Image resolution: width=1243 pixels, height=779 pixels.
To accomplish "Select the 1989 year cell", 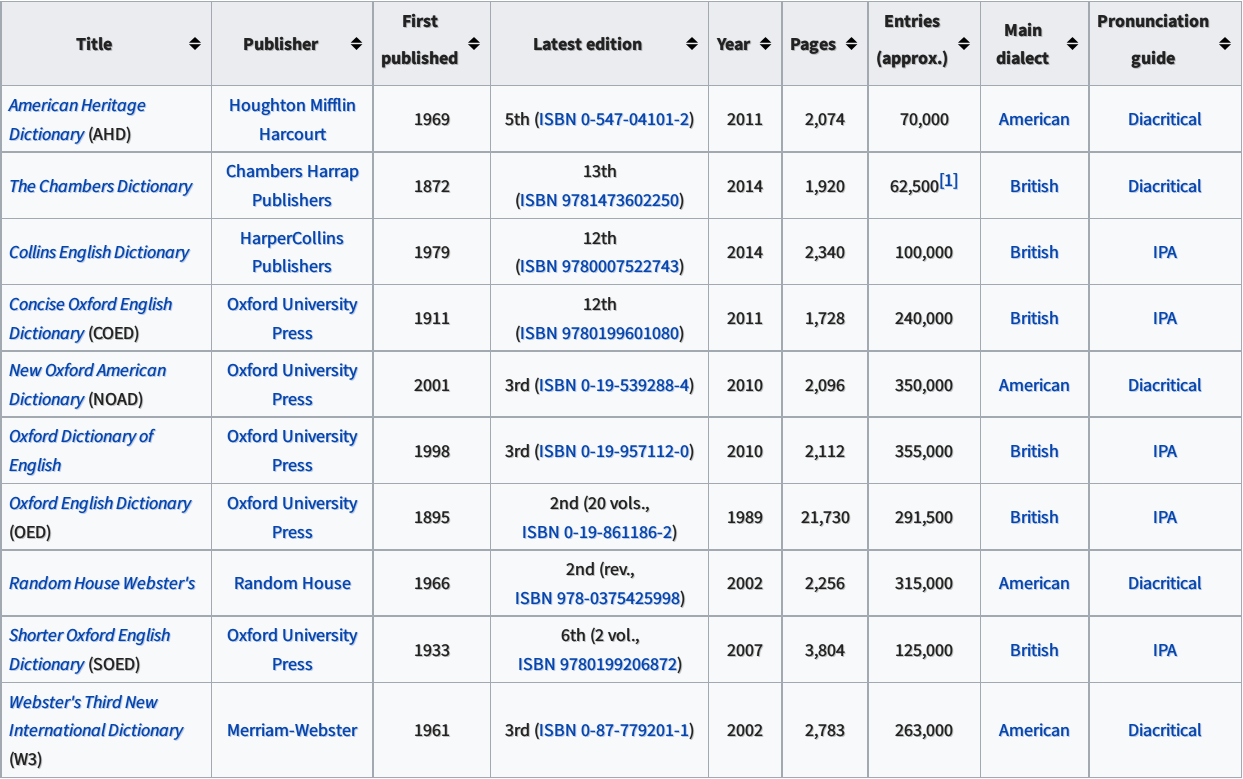I will click(745, 517).
